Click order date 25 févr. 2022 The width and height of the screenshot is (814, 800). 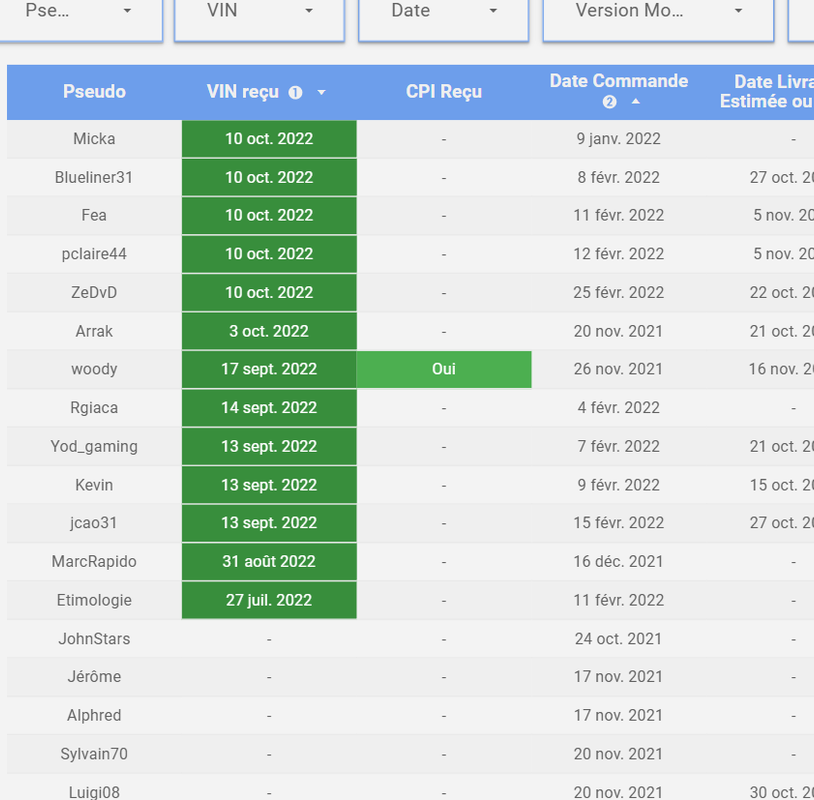pos(619,293)
